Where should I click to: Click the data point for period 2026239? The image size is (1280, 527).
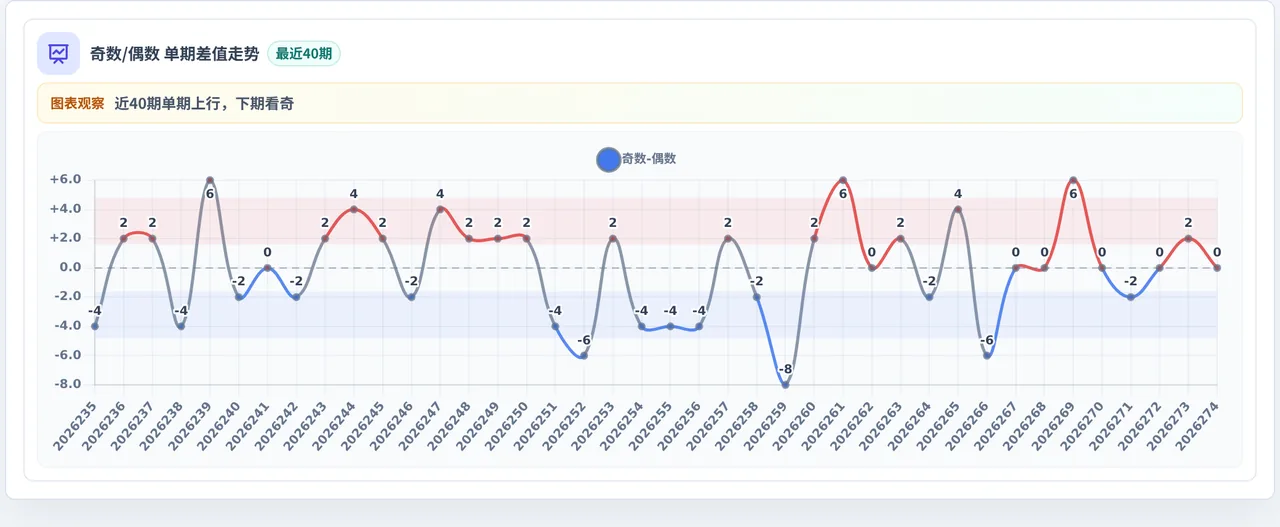coord(210,180)
